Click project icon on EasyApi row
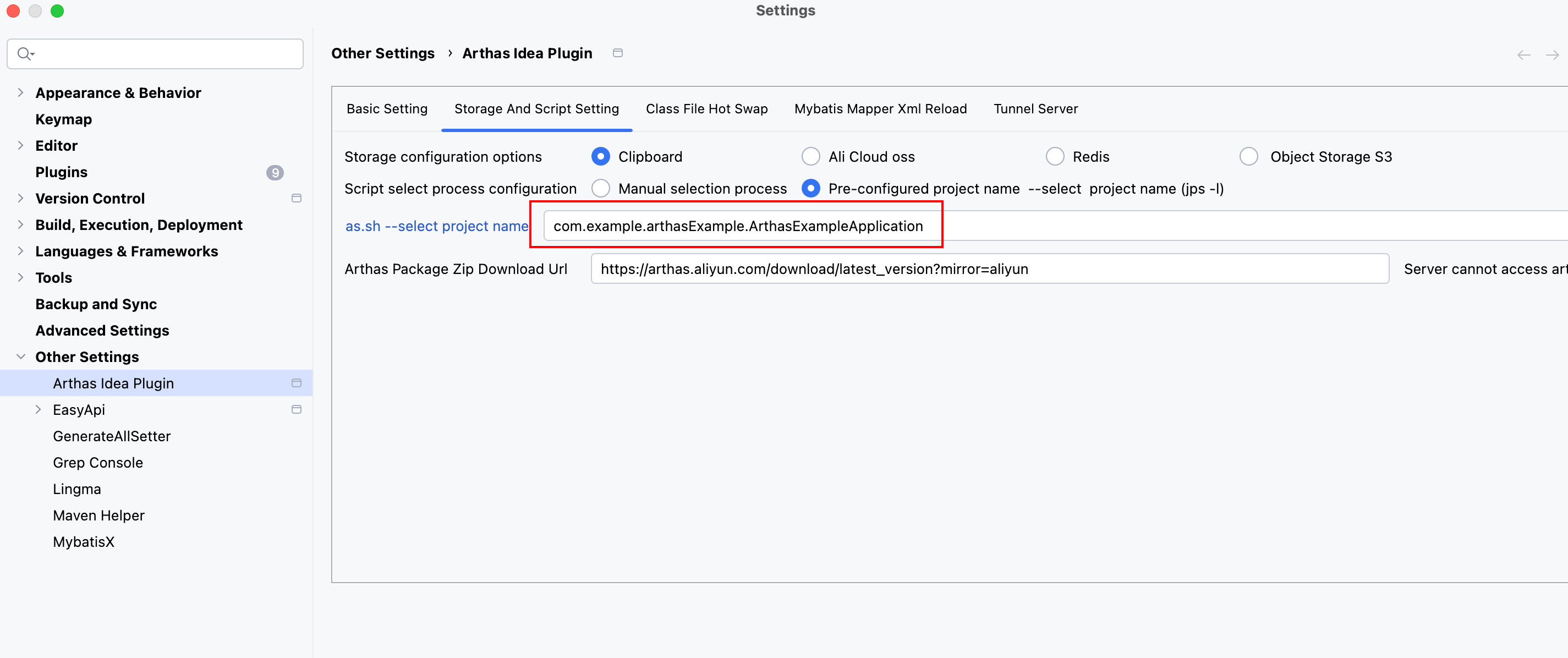1568x658 pixels. [x=297, y=409]
